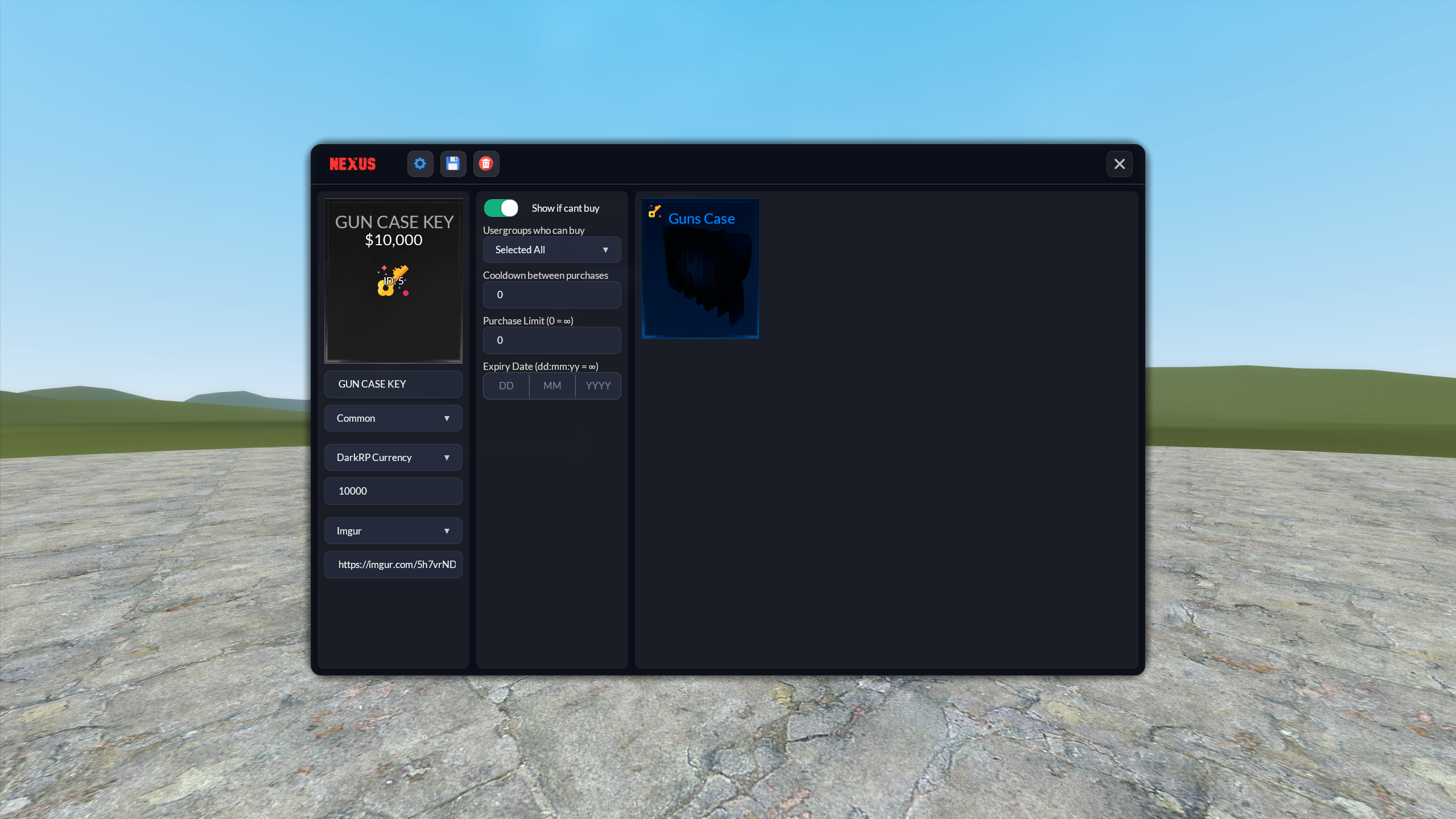This screenshot has width=1456, height=819.
Task: Click the $10,000 price text
Action: [393, 240]
